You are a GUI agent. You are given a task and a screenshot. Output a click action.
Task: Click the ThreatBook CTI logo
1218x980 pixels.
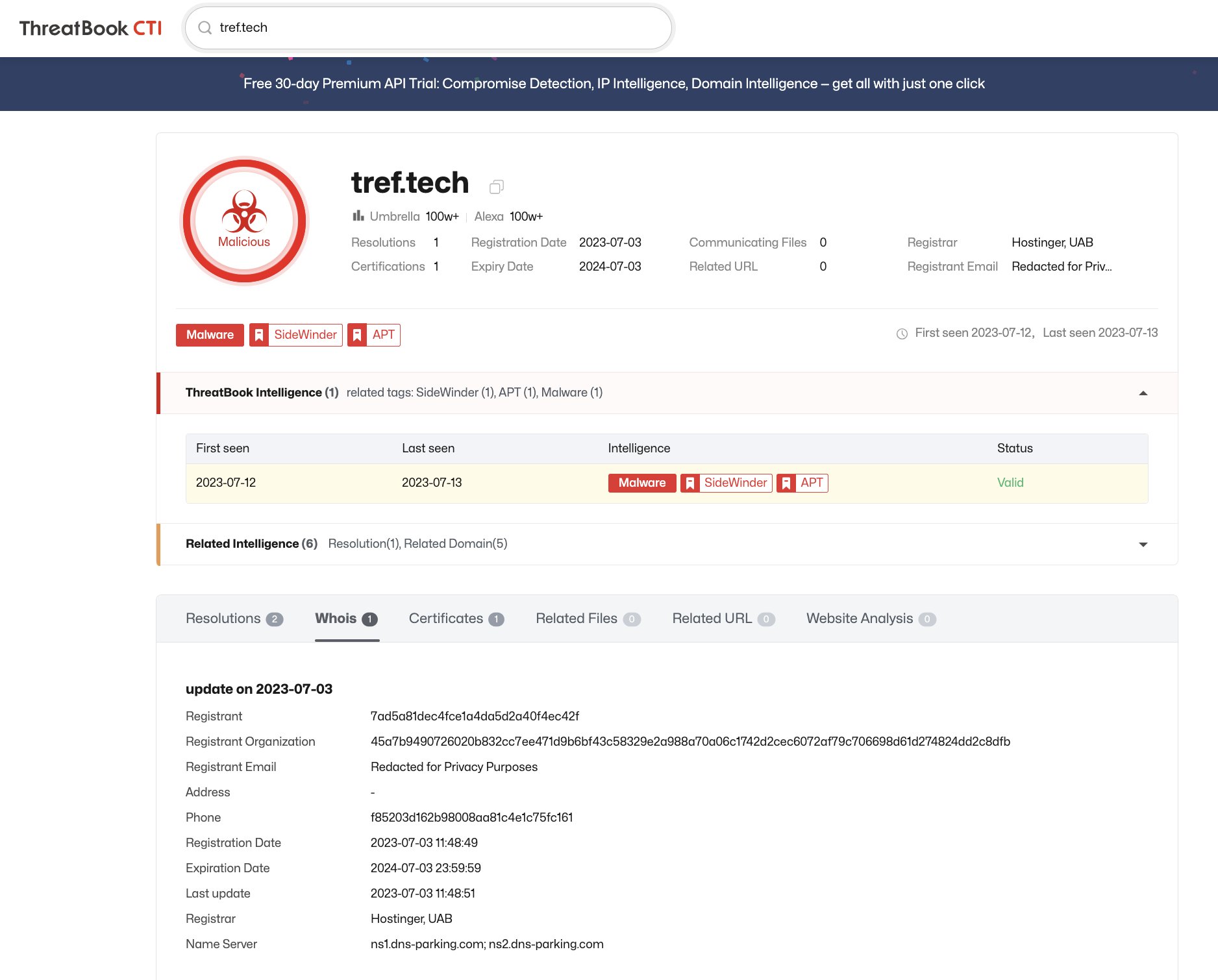click(x=90, y=28)
